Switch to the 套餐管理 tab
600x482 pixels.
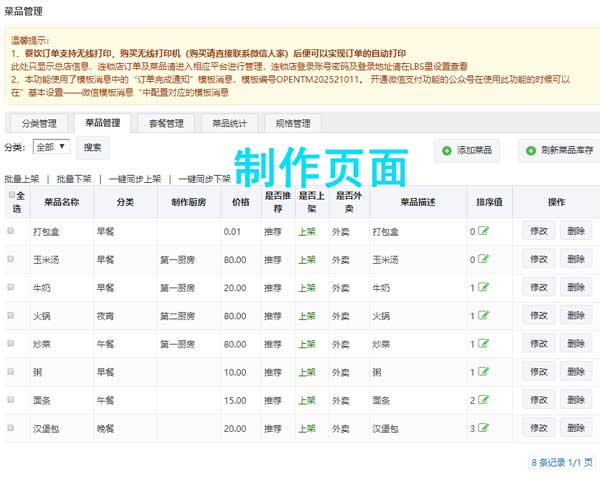tap(166, 124)
